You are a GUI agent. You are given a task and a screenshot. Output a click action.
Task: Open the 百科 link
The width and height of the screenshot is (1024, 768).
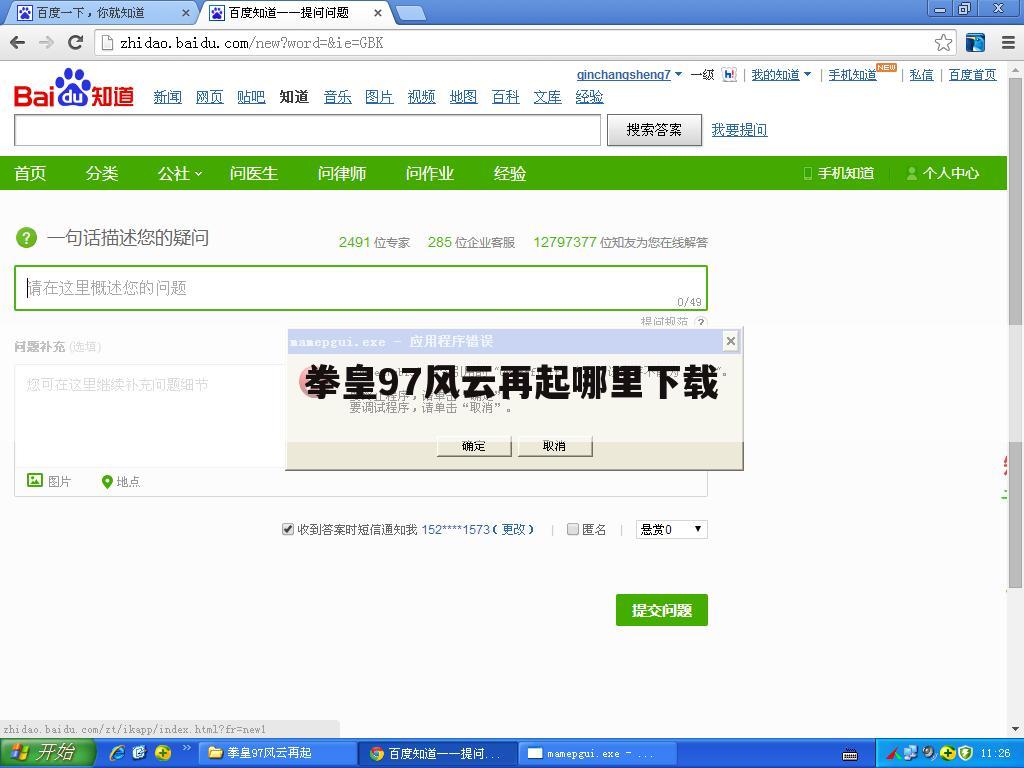(x=505, y=97)
